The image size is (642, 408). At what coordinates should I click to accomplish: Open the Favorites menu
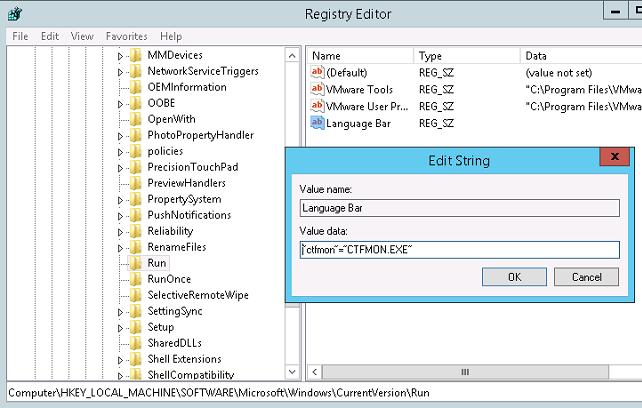[x=126, y=36]
